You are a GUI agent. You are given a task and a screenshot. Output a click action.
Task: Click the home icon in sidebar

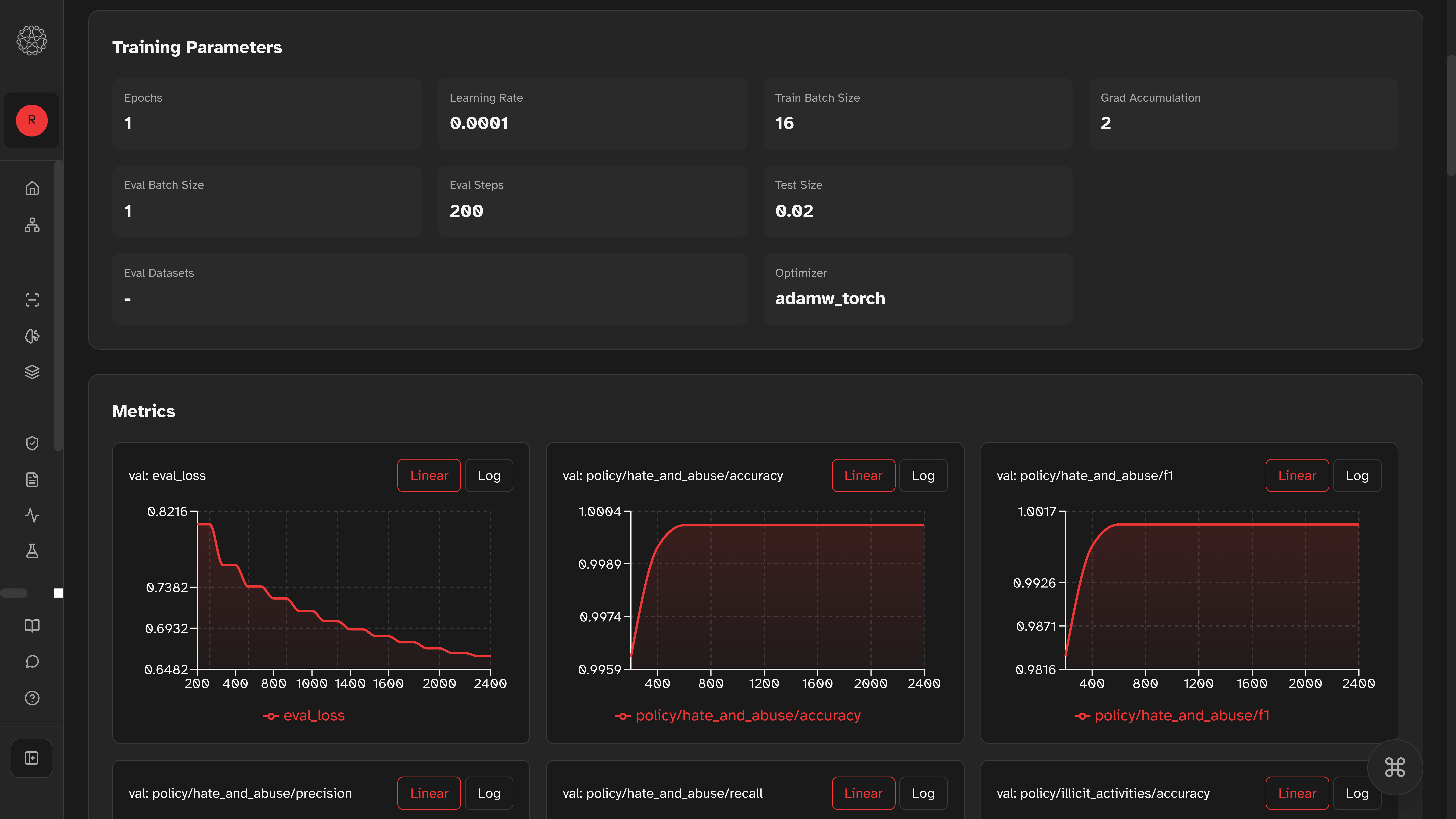(32, 188)
